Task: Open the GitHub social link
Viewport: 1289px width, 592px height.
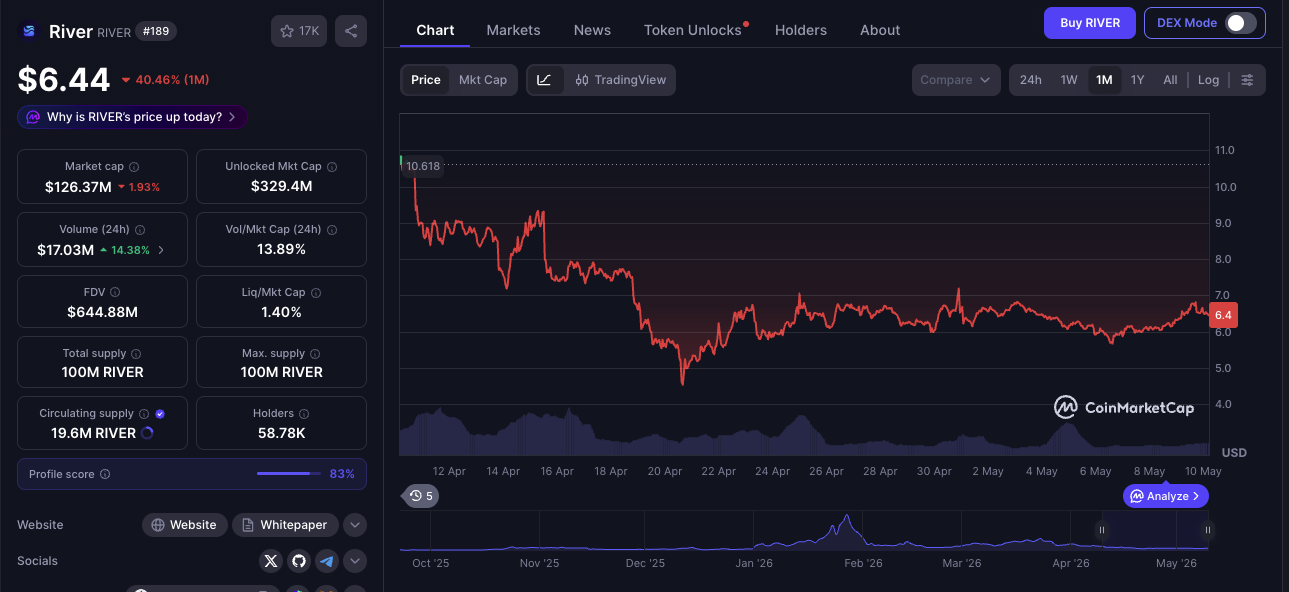Action: pos(298,561)
